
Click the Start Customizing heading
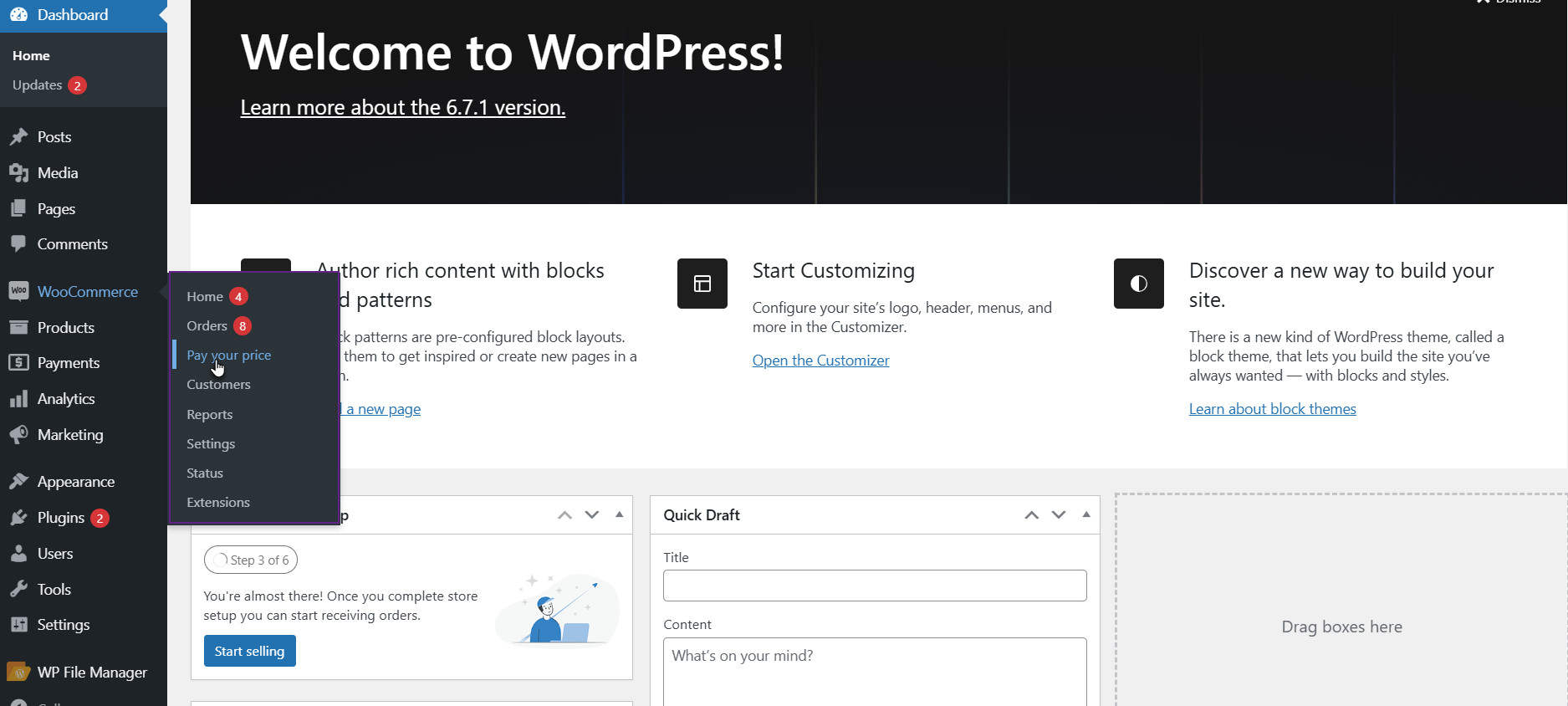[x=834, y=270]
